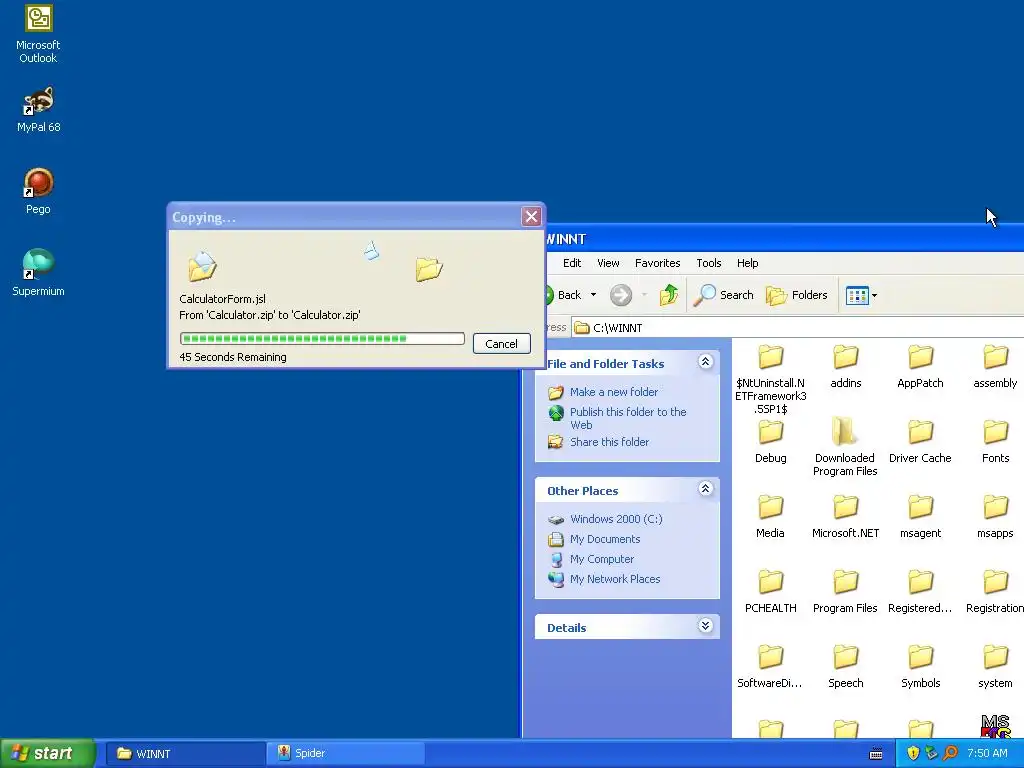Screen dimensions: 1024x768
Task: Select the Program Files folder in WINNT
Action: point(845,592)
